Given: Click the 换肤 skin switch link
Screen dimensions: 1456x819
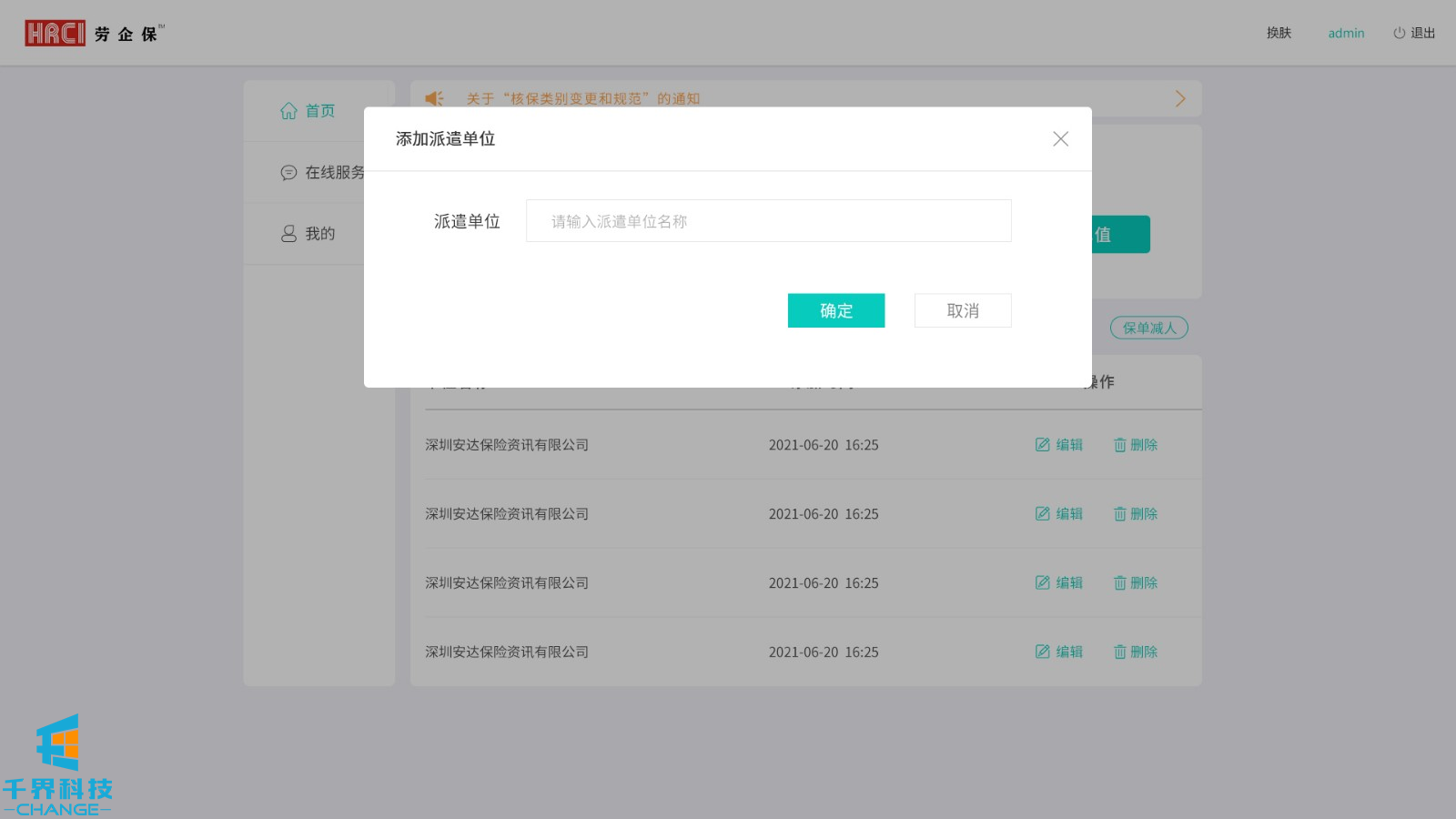Looking at the screenshot, I should pyautogui.click(x=1279, y=34).
